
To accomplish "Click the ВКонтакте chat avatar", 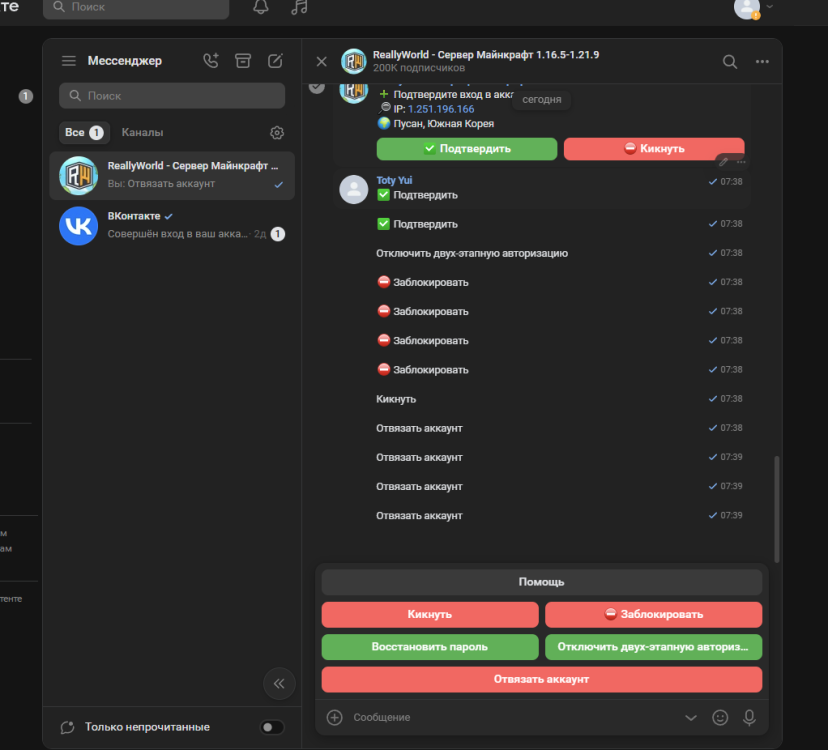I will click(x=79, y=226).
